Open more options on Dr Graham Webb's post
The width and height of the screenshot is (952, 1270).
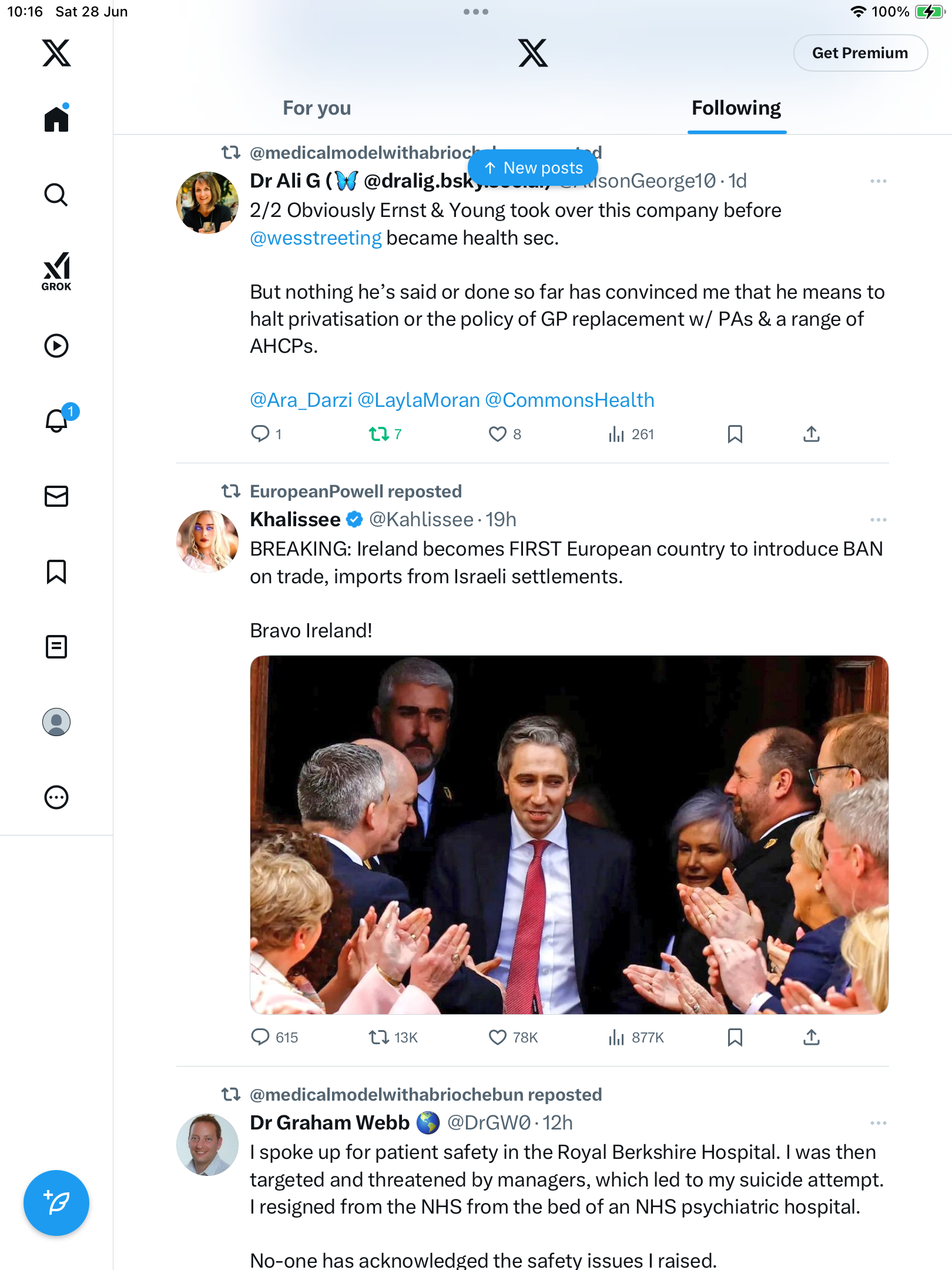tap(879, 1123)
